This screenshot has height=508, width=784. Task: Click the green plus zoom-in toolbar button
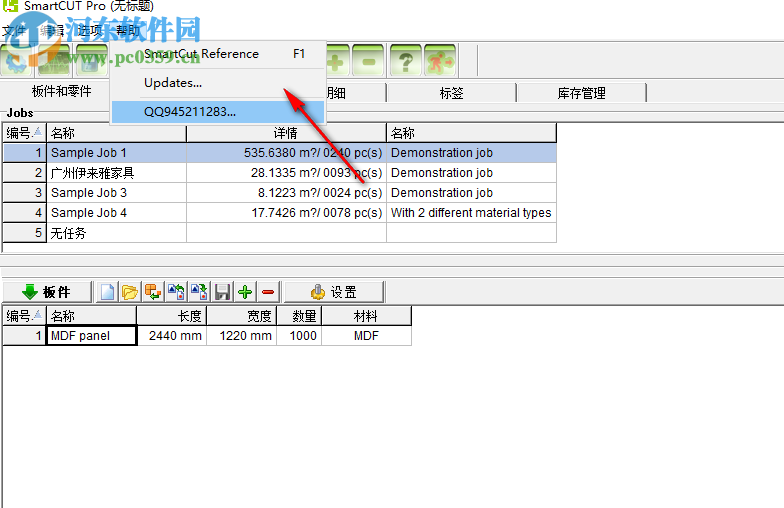coord(336,60)
